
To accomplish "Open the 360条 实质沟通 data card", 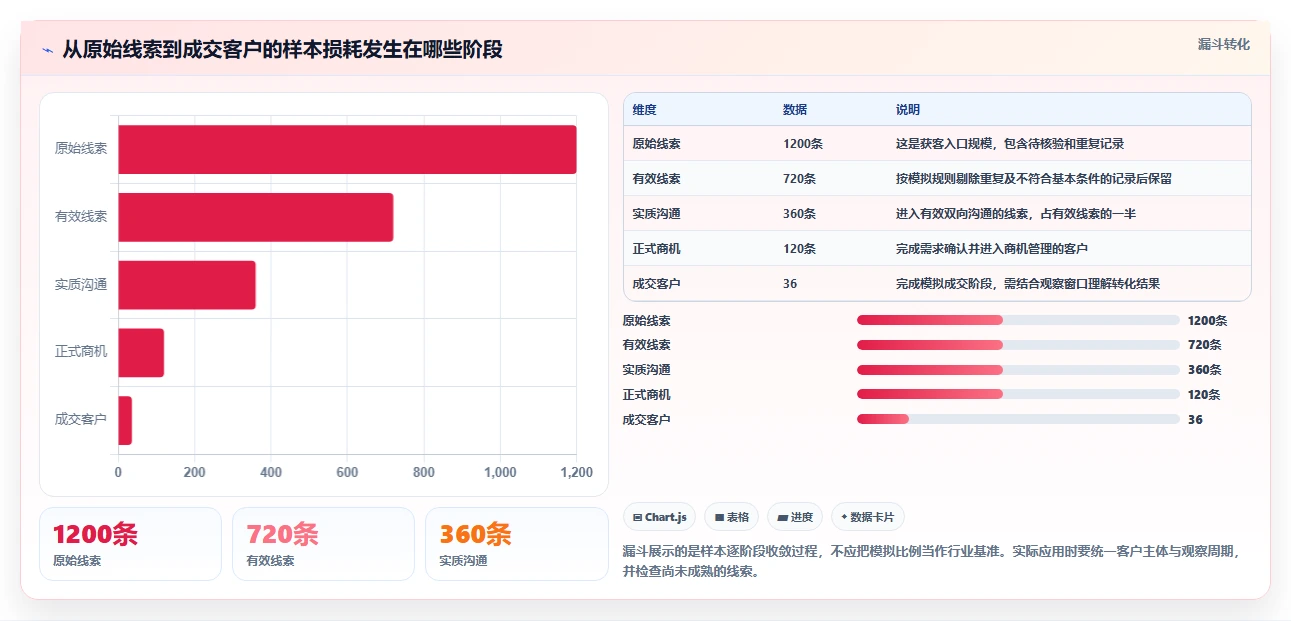I will [517, 544].
